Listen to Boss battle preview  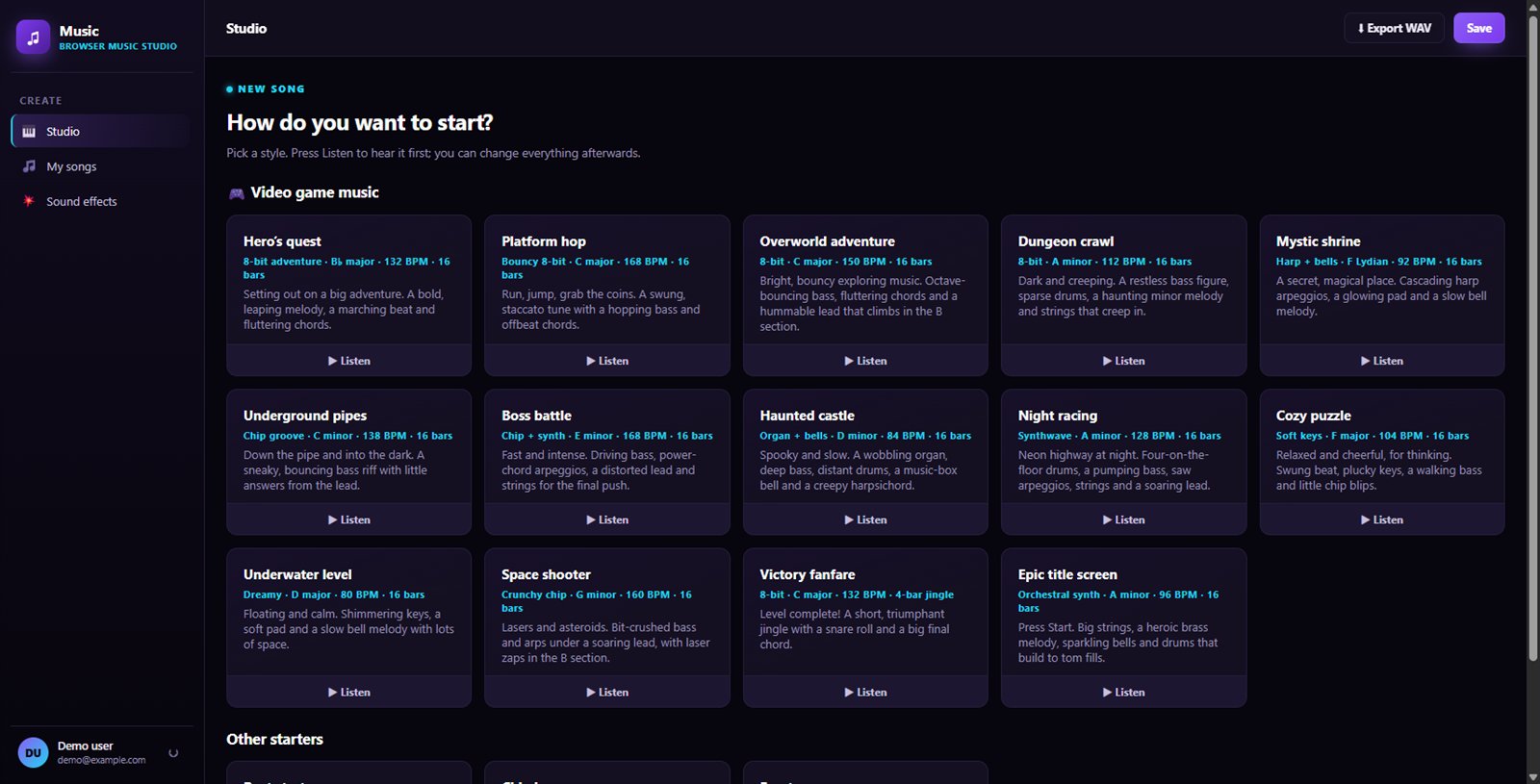pos(606,519)
